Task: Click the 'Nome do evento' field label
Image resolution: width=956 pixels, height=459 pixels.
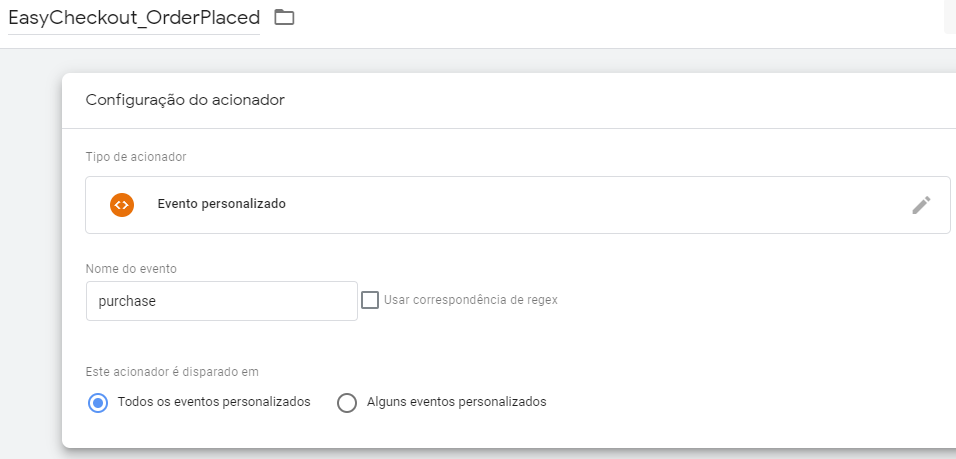Action: tap(131, 269)
